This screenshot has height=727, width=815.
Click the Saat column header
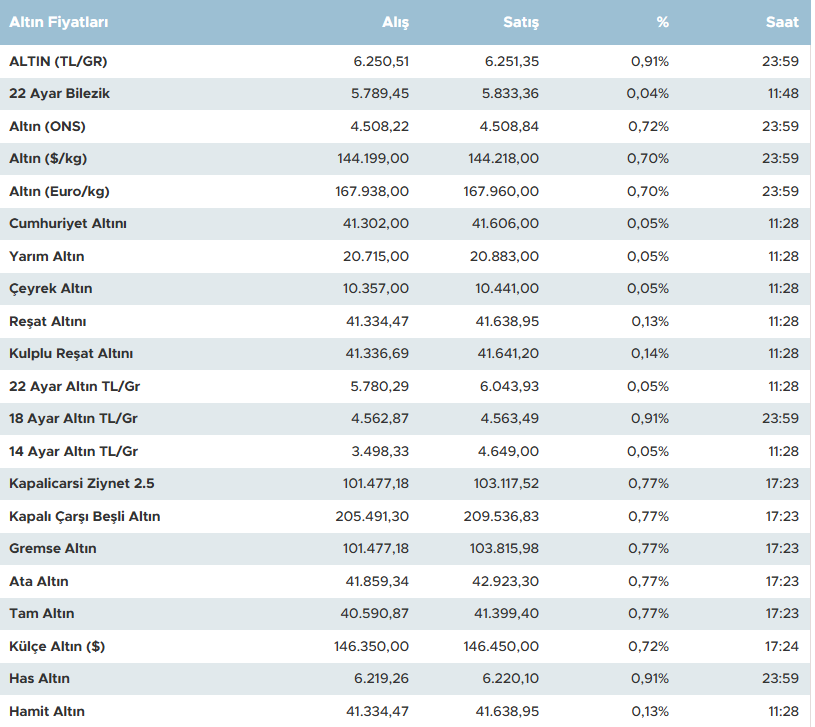pos(782,22)
